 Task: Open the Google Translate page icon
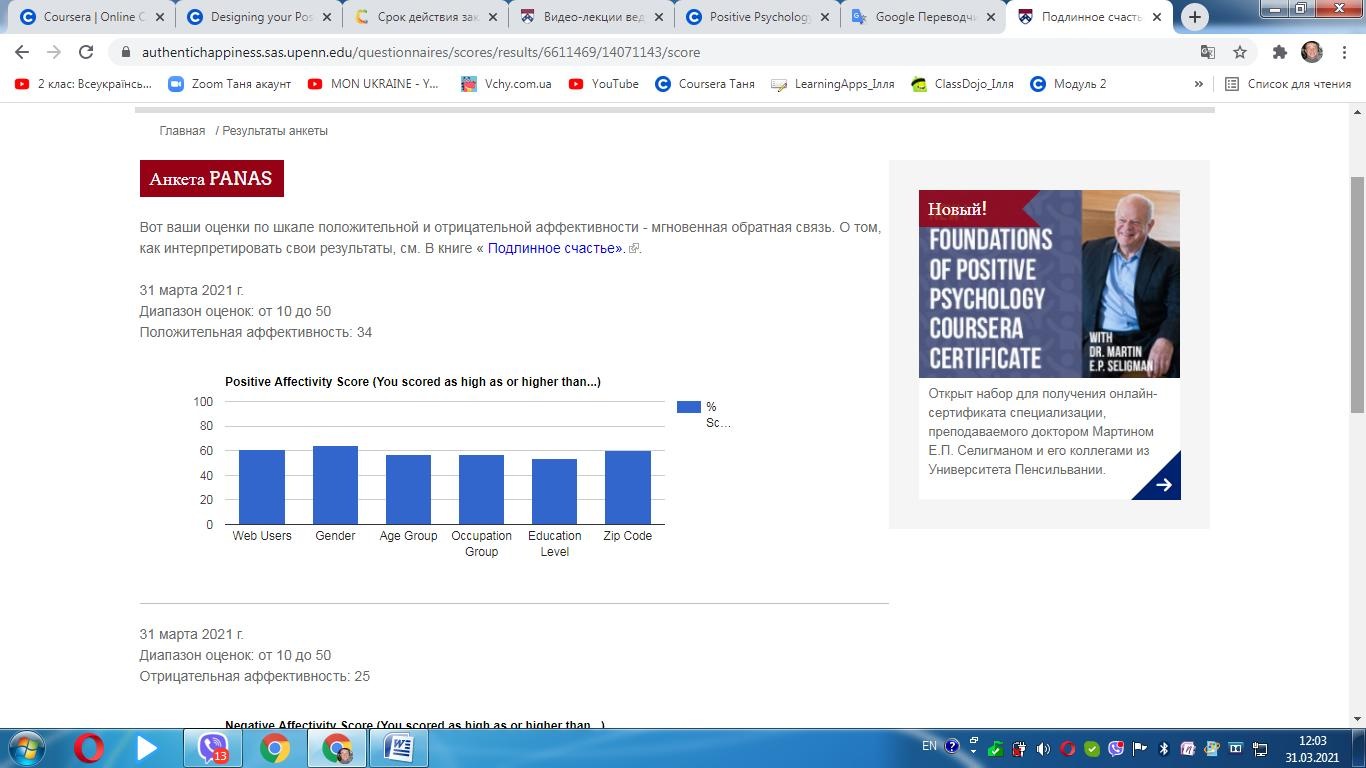point(1208,52)
